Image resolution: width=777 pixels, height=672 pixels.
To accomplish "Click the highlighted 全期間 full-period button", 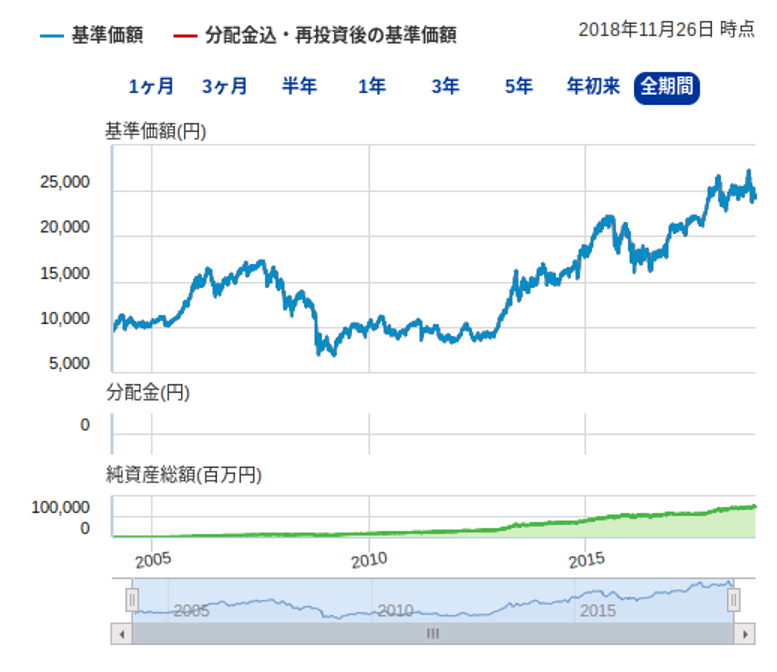I will pos(667,87).
